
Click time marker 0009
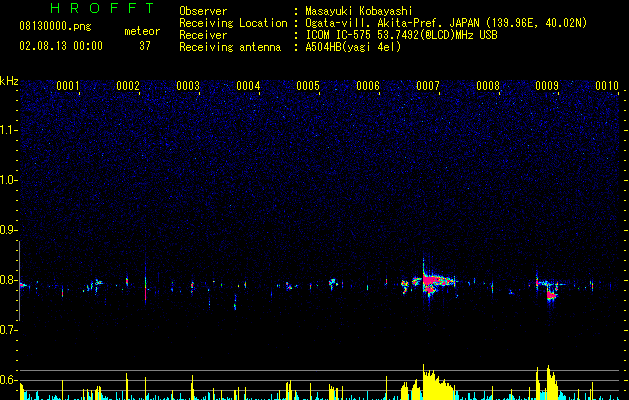[547, 86]
